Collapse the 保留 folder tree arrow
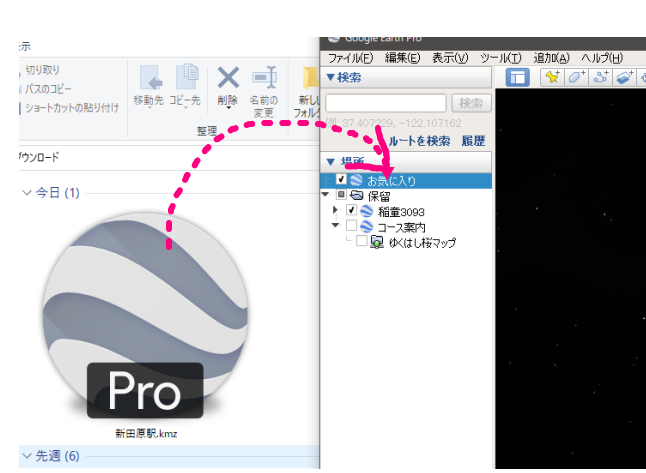 (325, 194)
